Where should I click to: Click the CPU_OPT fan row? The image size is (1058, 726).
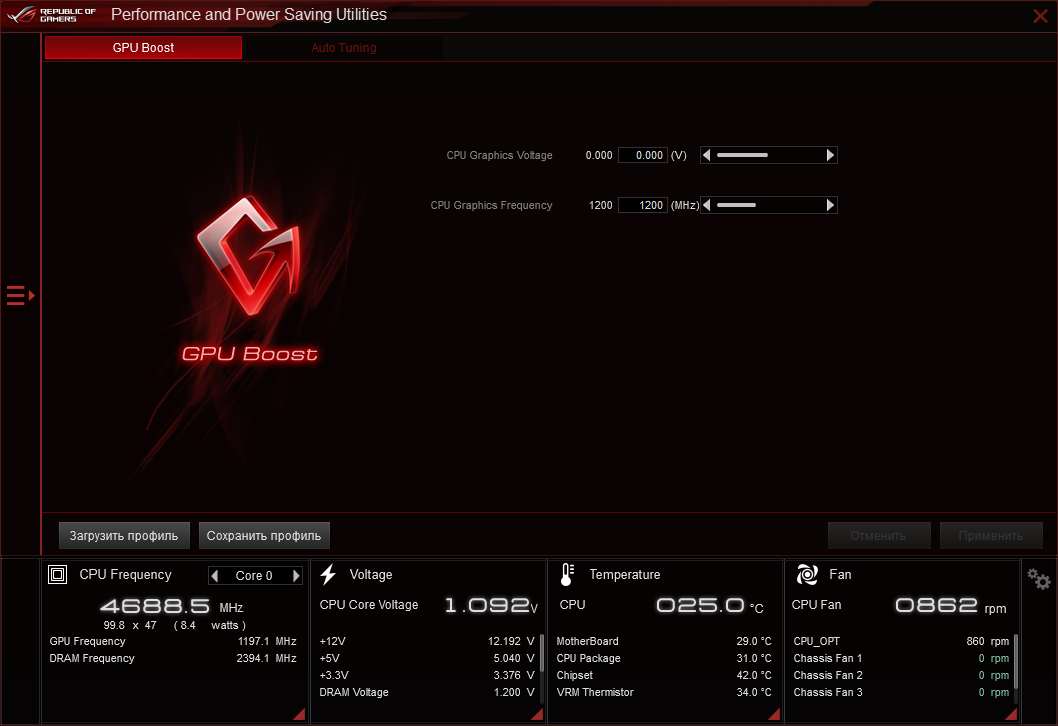tap(901, 642)
